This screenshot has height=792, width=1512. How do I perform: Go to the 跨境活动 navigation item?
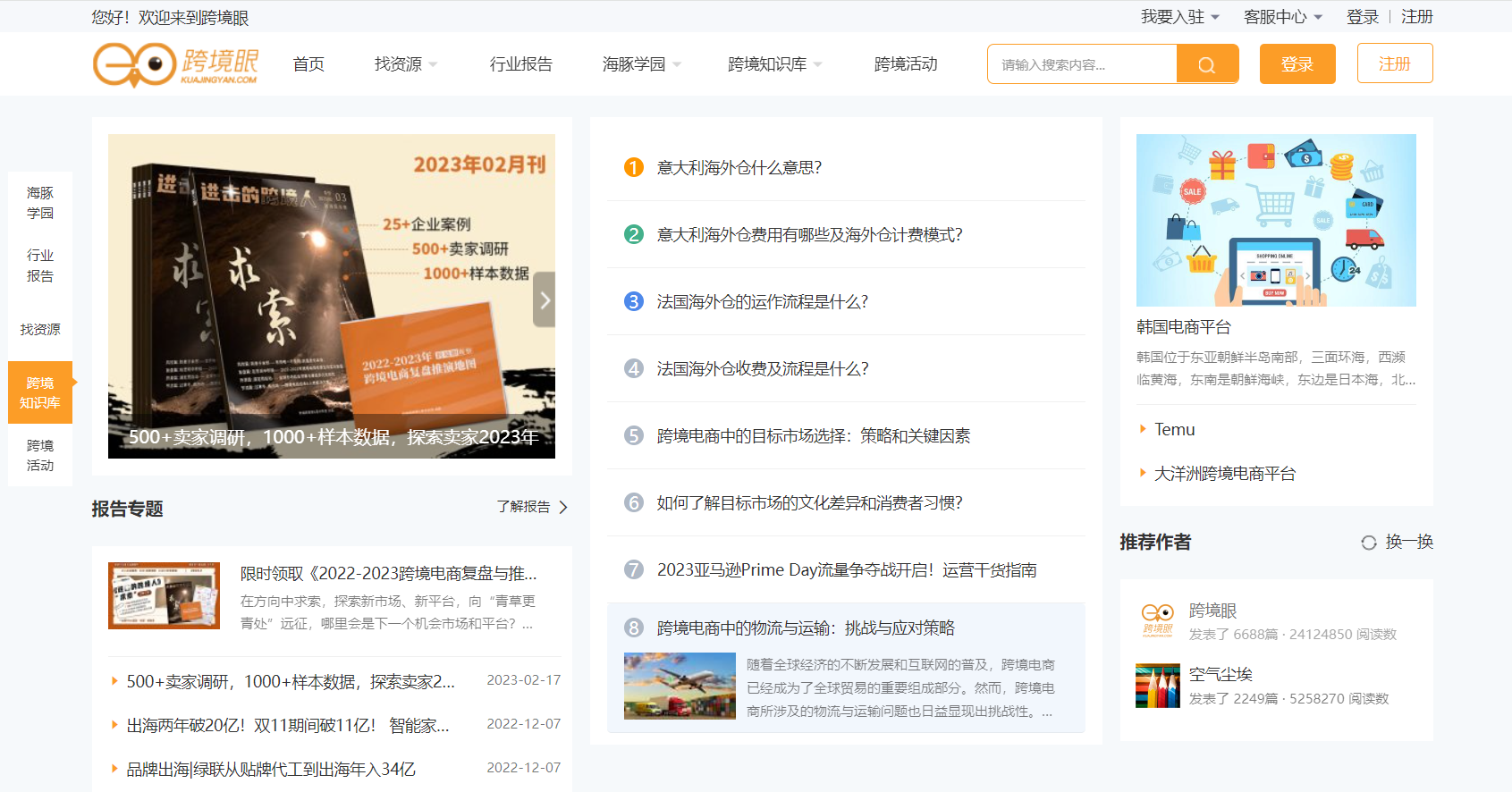906,64
